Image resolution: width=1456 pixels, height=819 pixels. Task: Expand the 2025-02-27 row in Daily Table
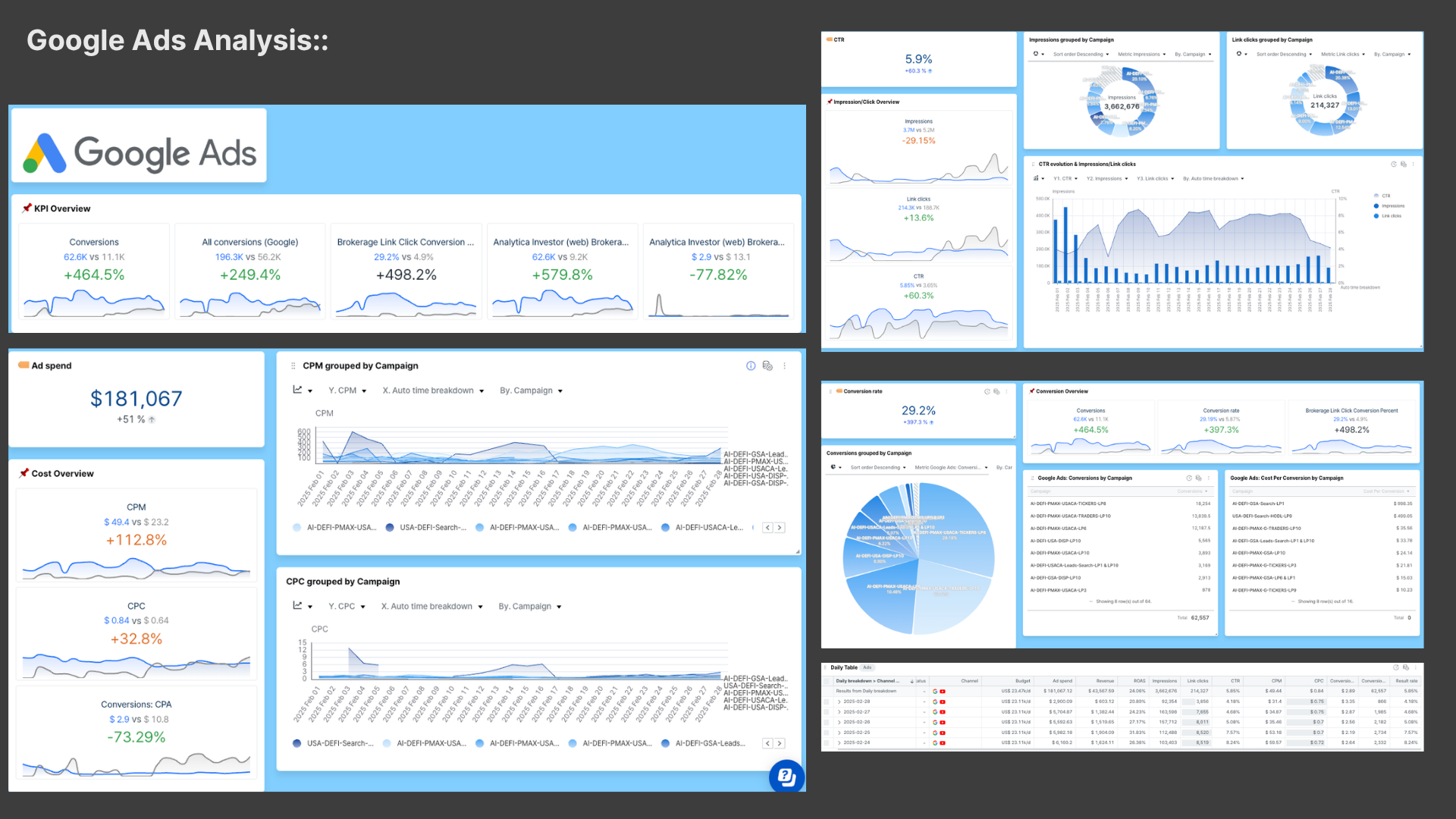tap(839, 712)
